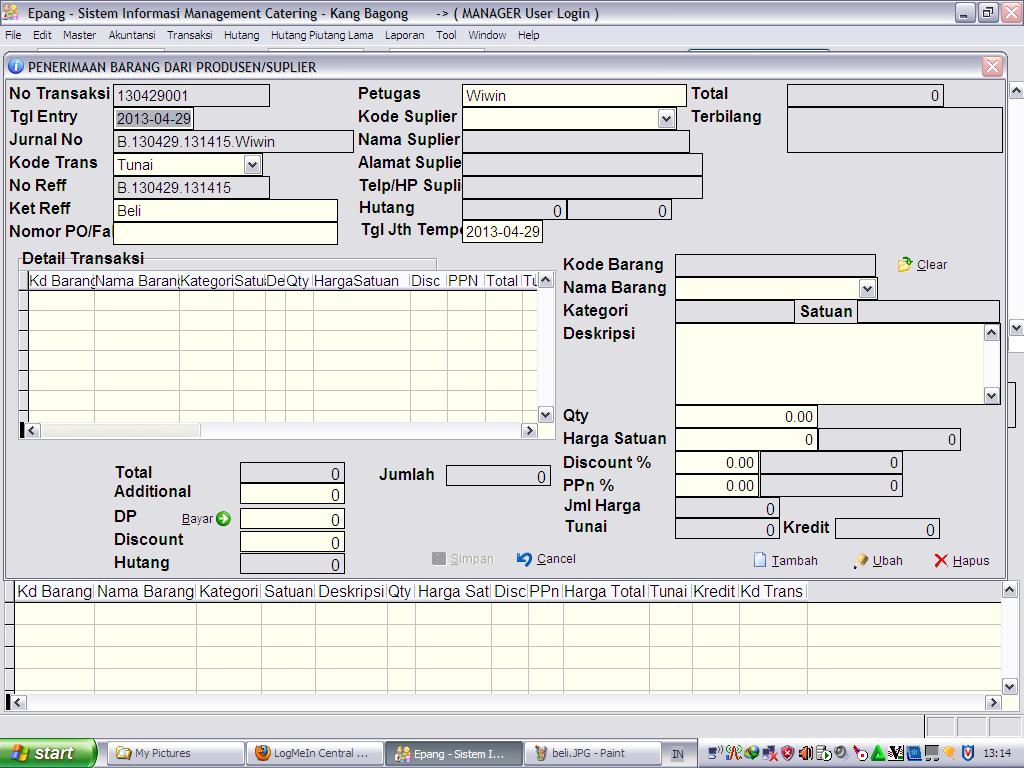Click into the Deskripsi text area

[829, 364]
